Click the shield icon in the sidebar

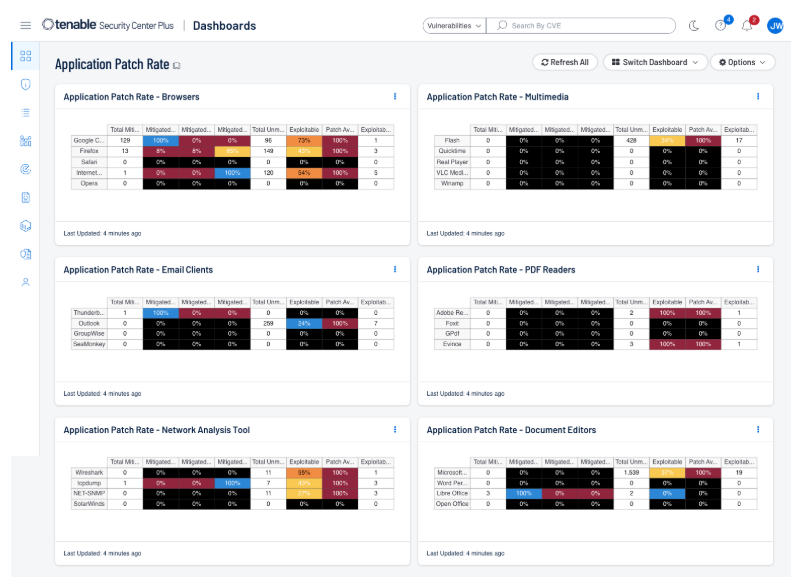(x=25, y=85)
